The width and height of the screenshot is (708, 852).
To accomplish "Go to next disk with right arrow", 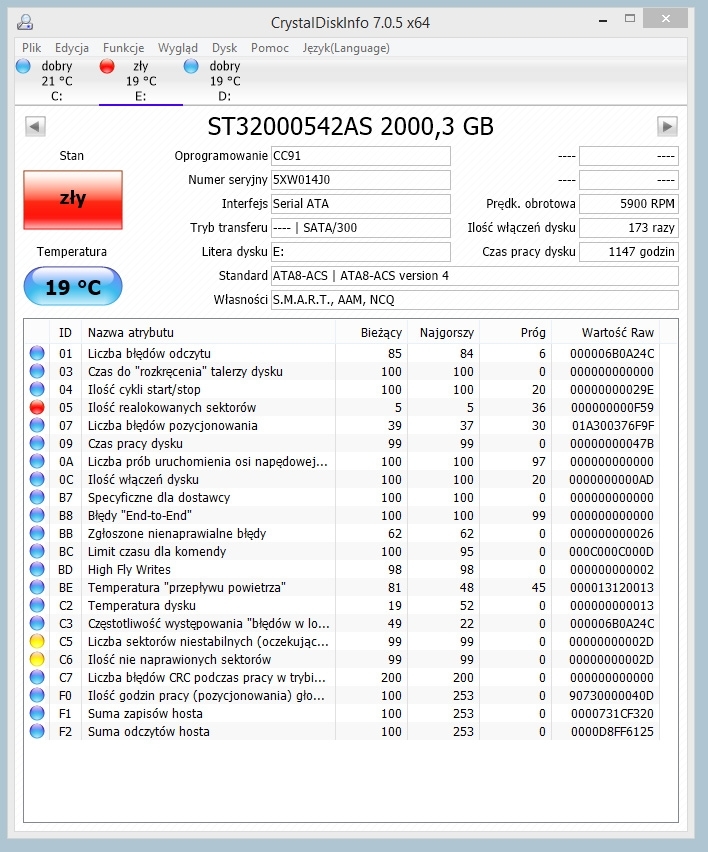I will [x=667, y=127].
